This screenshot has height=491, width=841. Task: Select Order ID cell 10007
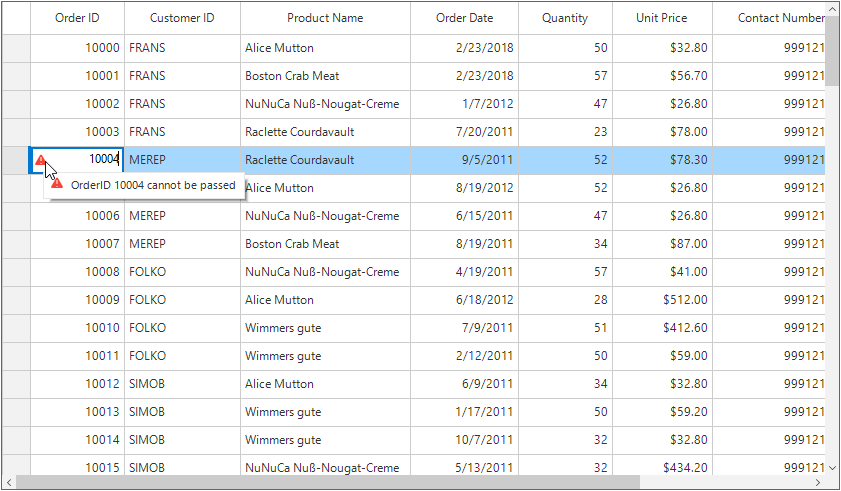[77, 244]
